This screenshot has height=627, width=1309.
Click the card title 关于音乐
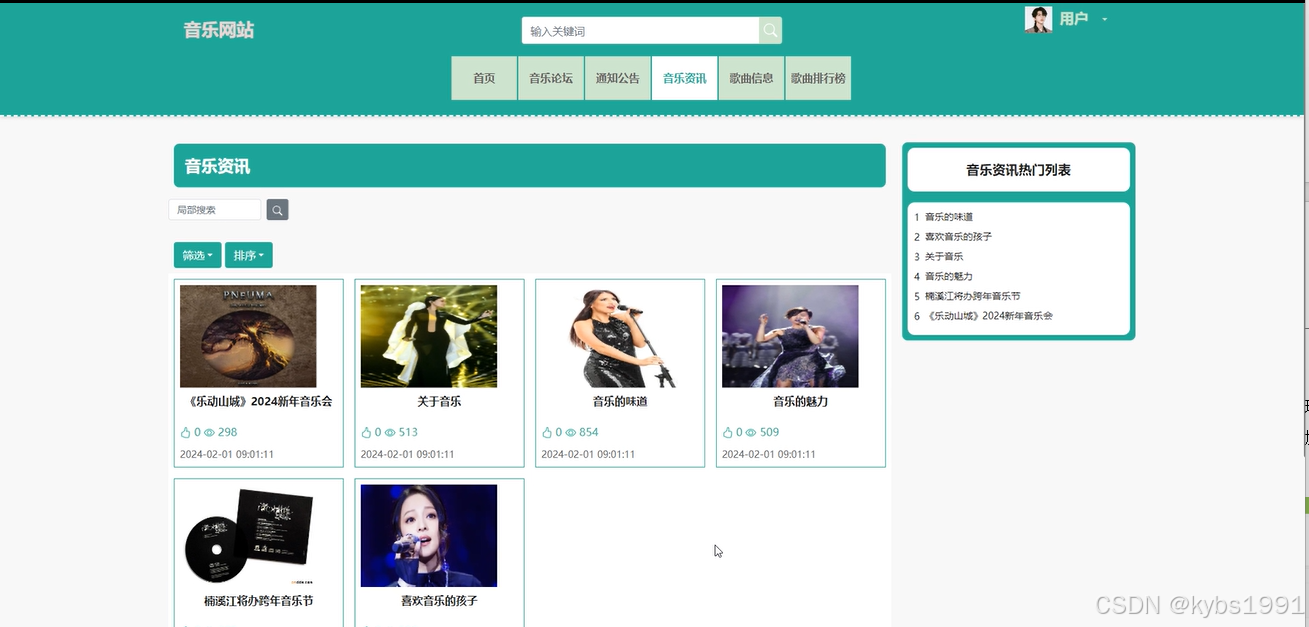coord(439,402)
